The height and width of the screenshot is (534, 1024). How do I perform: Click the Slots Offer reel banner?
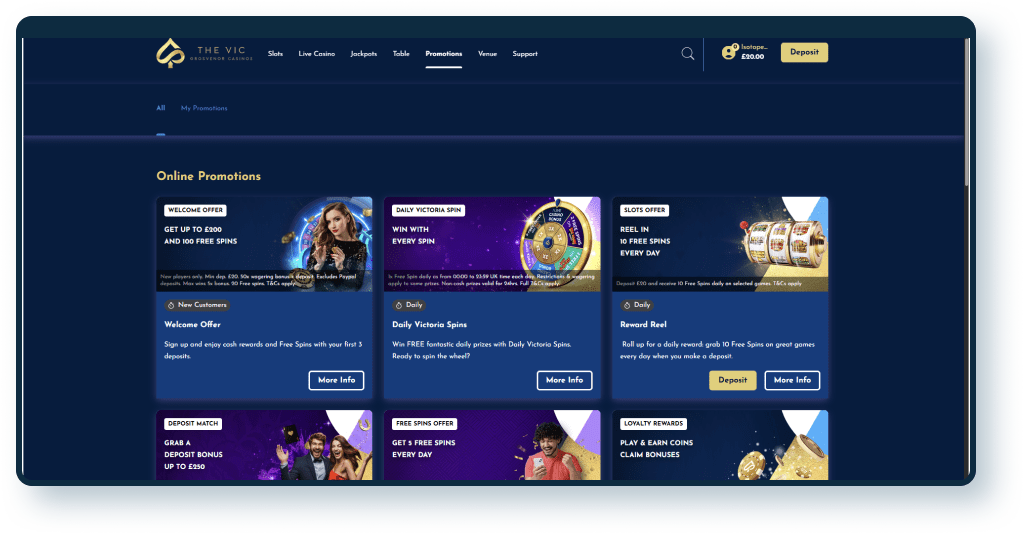coord(720,244)
